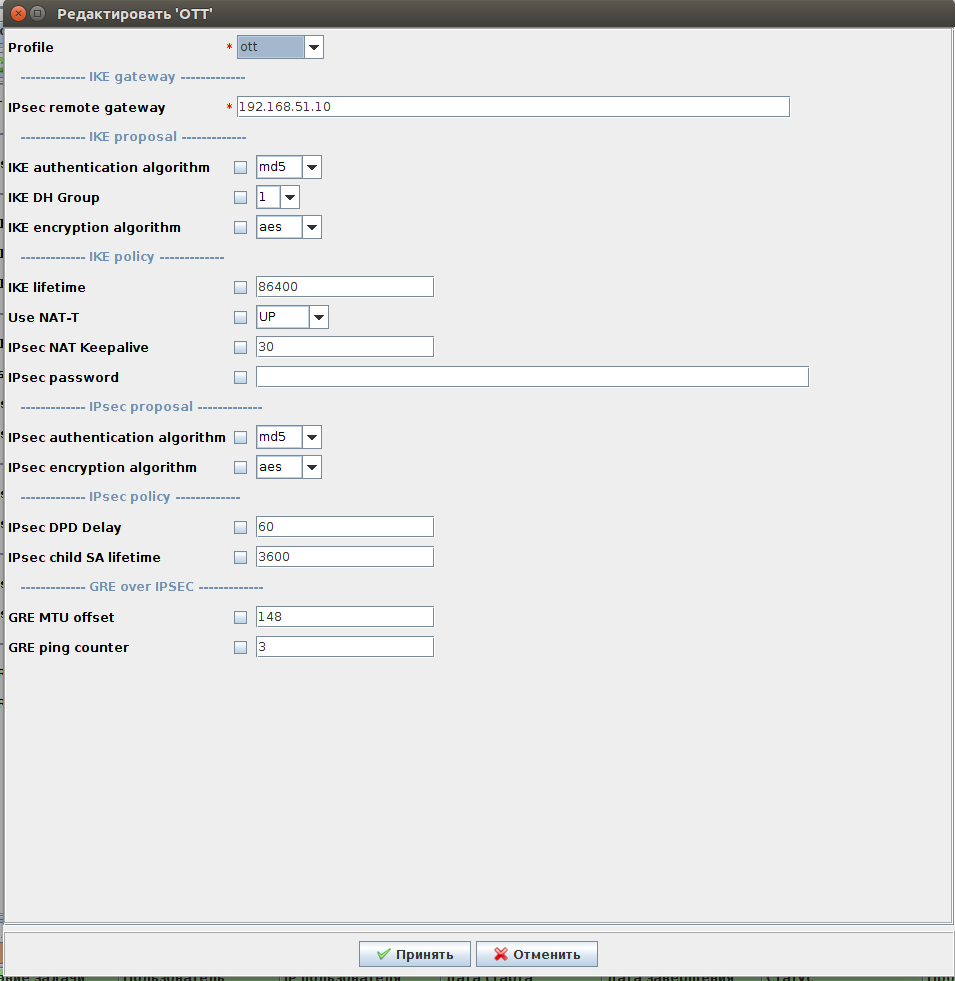
Task: Tick the IPsec password checkbox
Action: (x=240, y=378)
